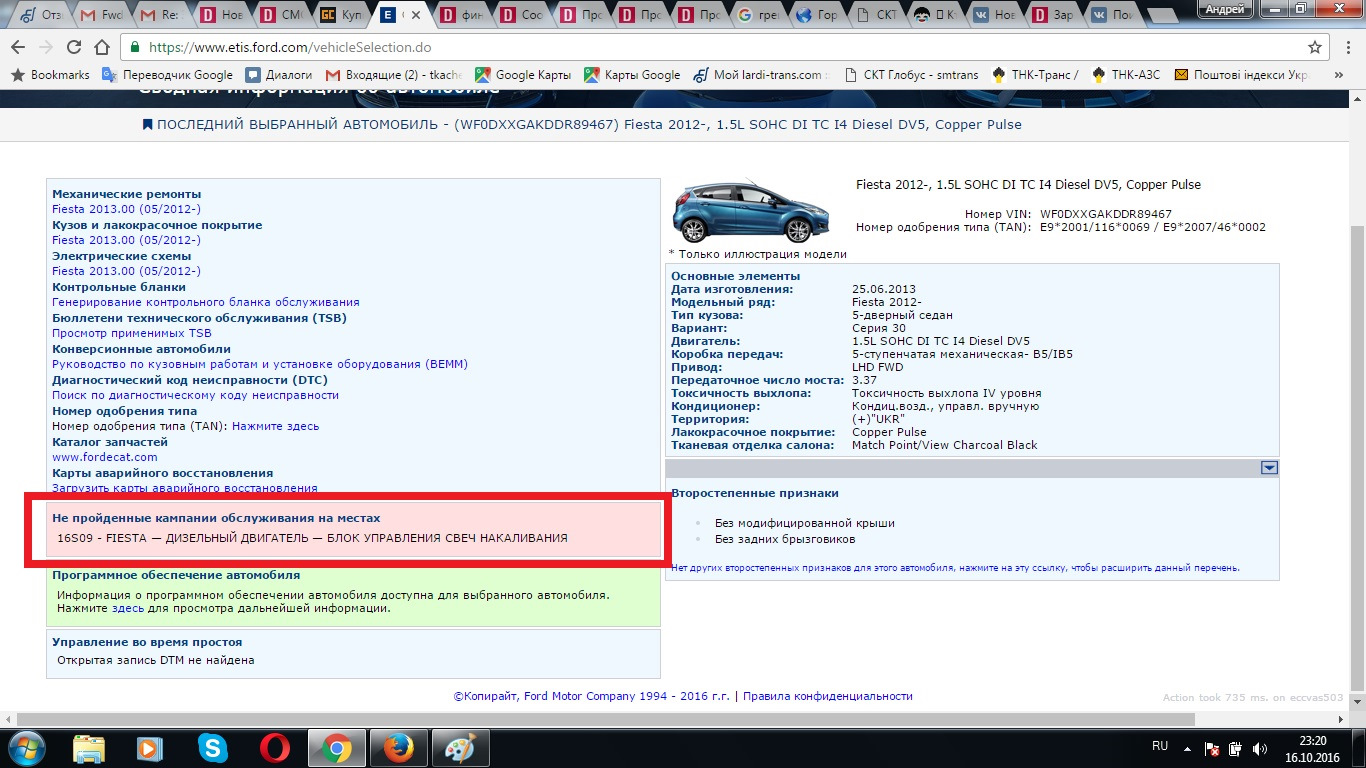The image size is (1366, 768).
Task: Switch to the Зар tab
Action: (x=1059, y=15)
